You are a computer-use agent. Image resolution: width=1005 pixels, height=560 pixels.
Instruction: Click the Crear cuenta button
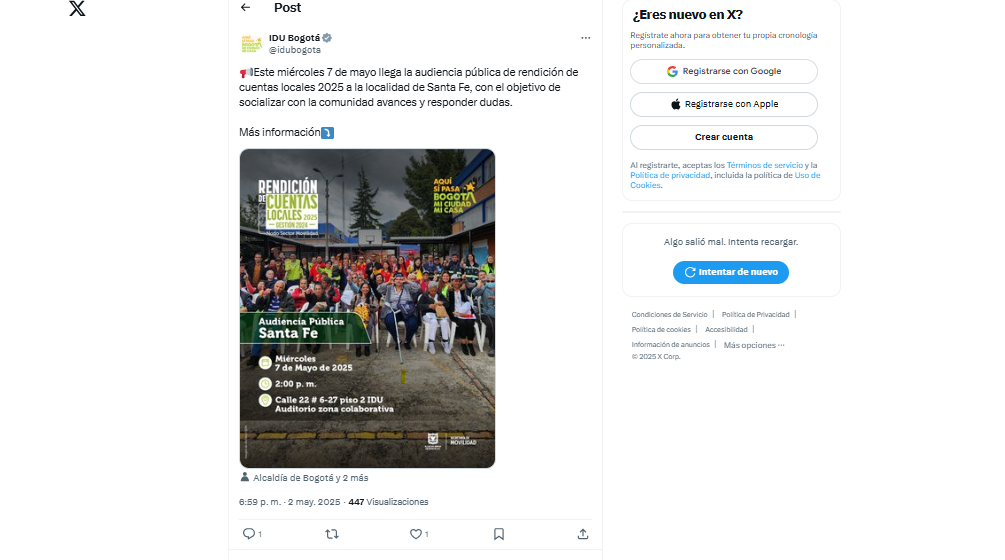(724, 137)
